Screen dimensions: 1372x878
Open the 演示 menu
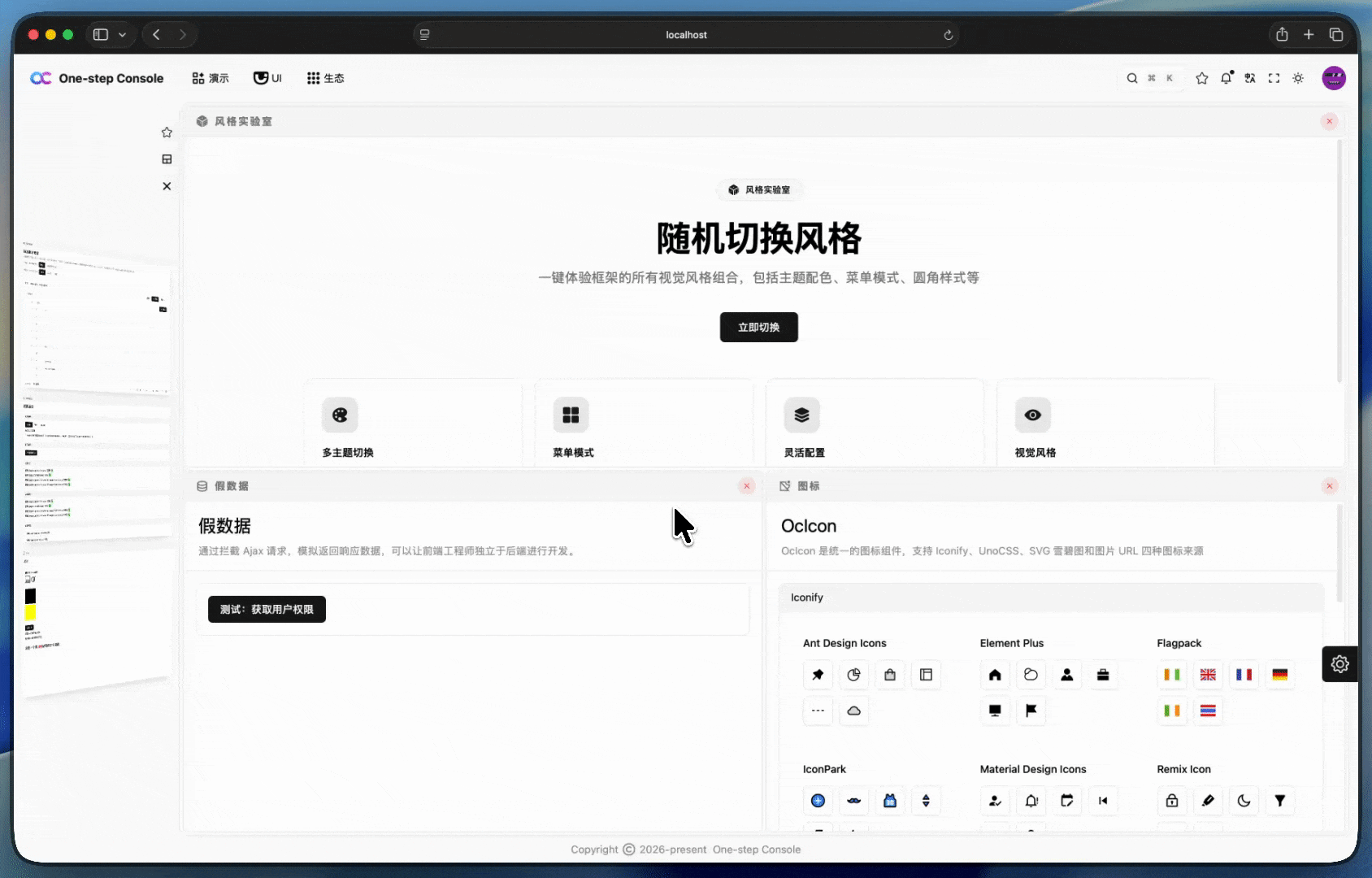(x=211, y=78)
